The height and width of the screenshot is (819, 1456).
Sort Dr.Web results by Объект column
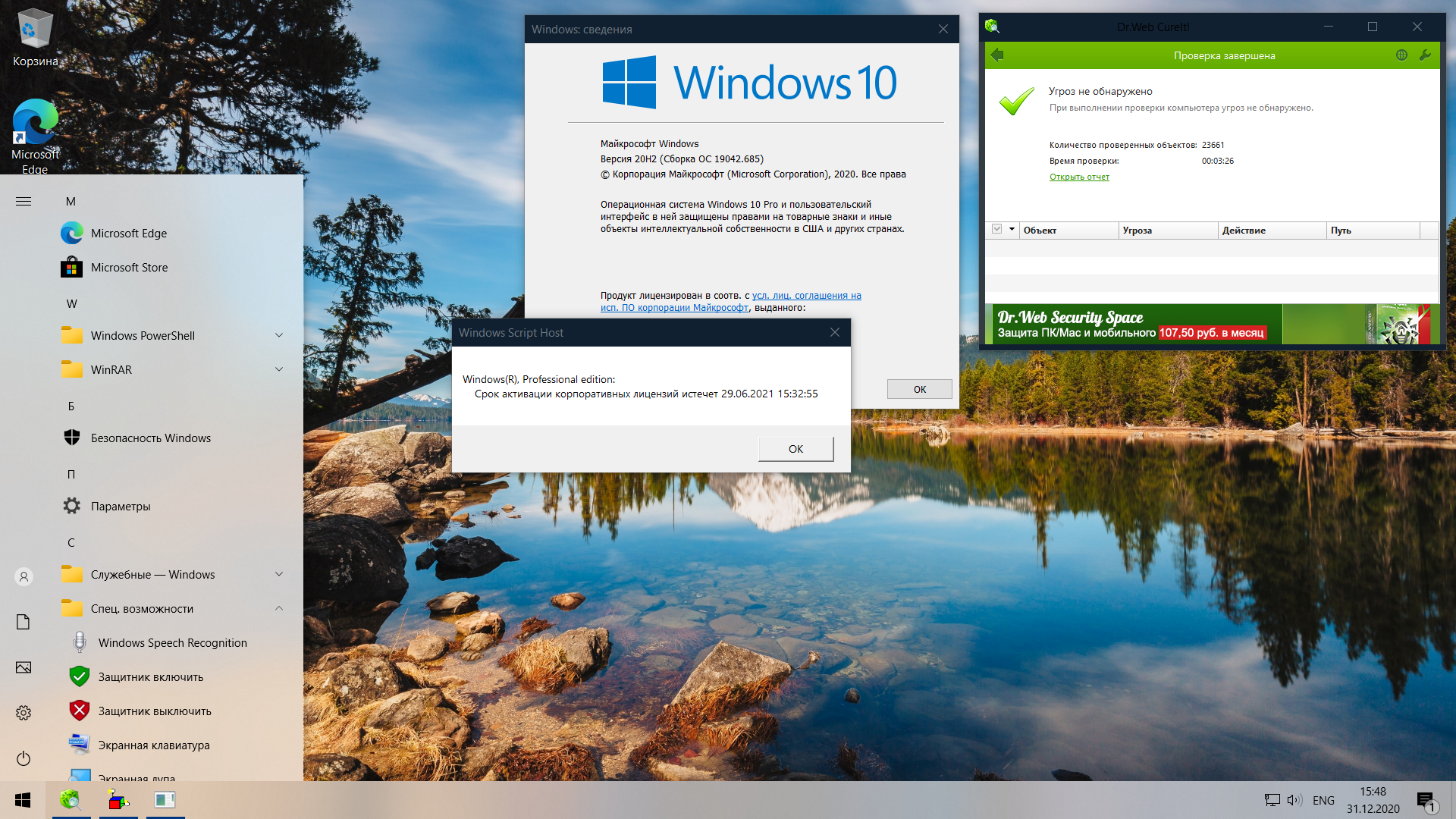click(x=1068, y=231)
